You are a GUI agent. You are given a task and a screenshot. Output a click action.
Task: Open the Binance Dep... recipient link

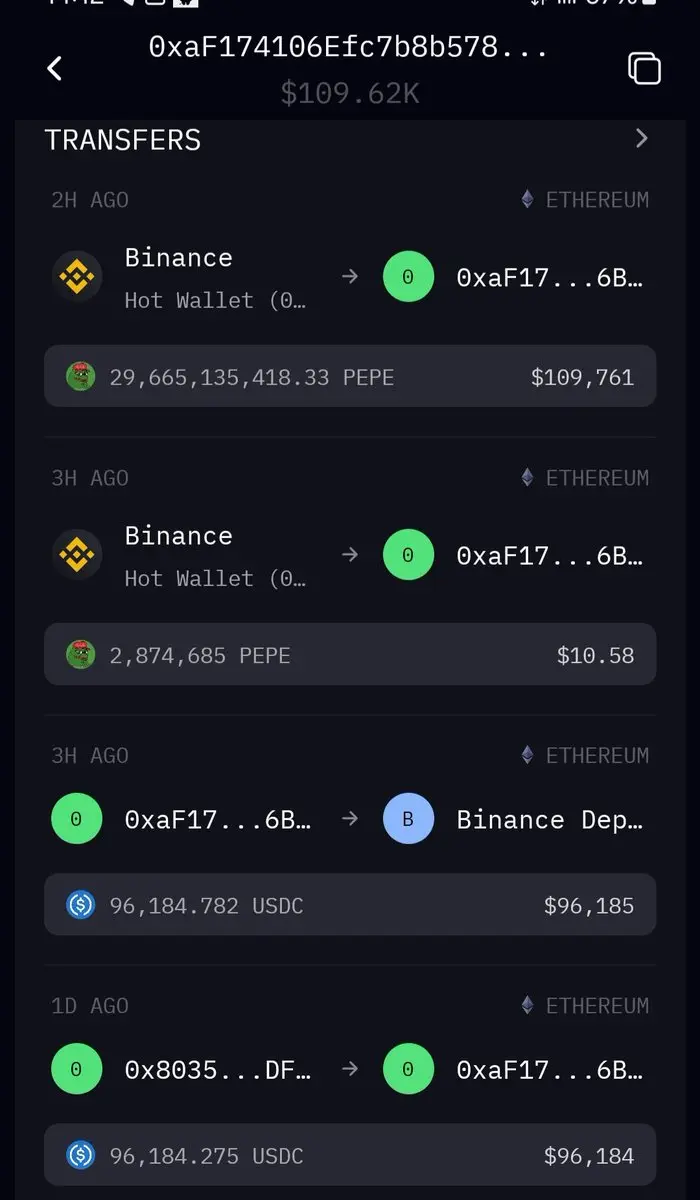point(549,819)
